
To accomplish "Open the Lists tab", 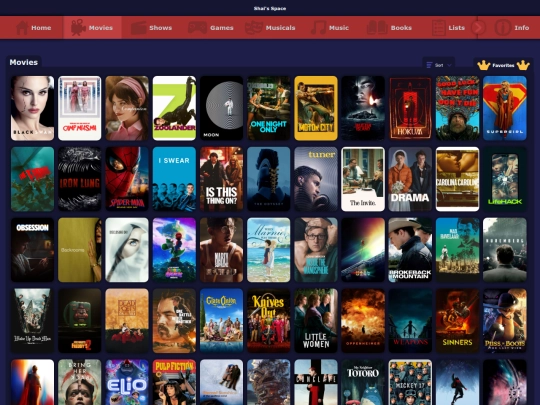I will (448, 28).
